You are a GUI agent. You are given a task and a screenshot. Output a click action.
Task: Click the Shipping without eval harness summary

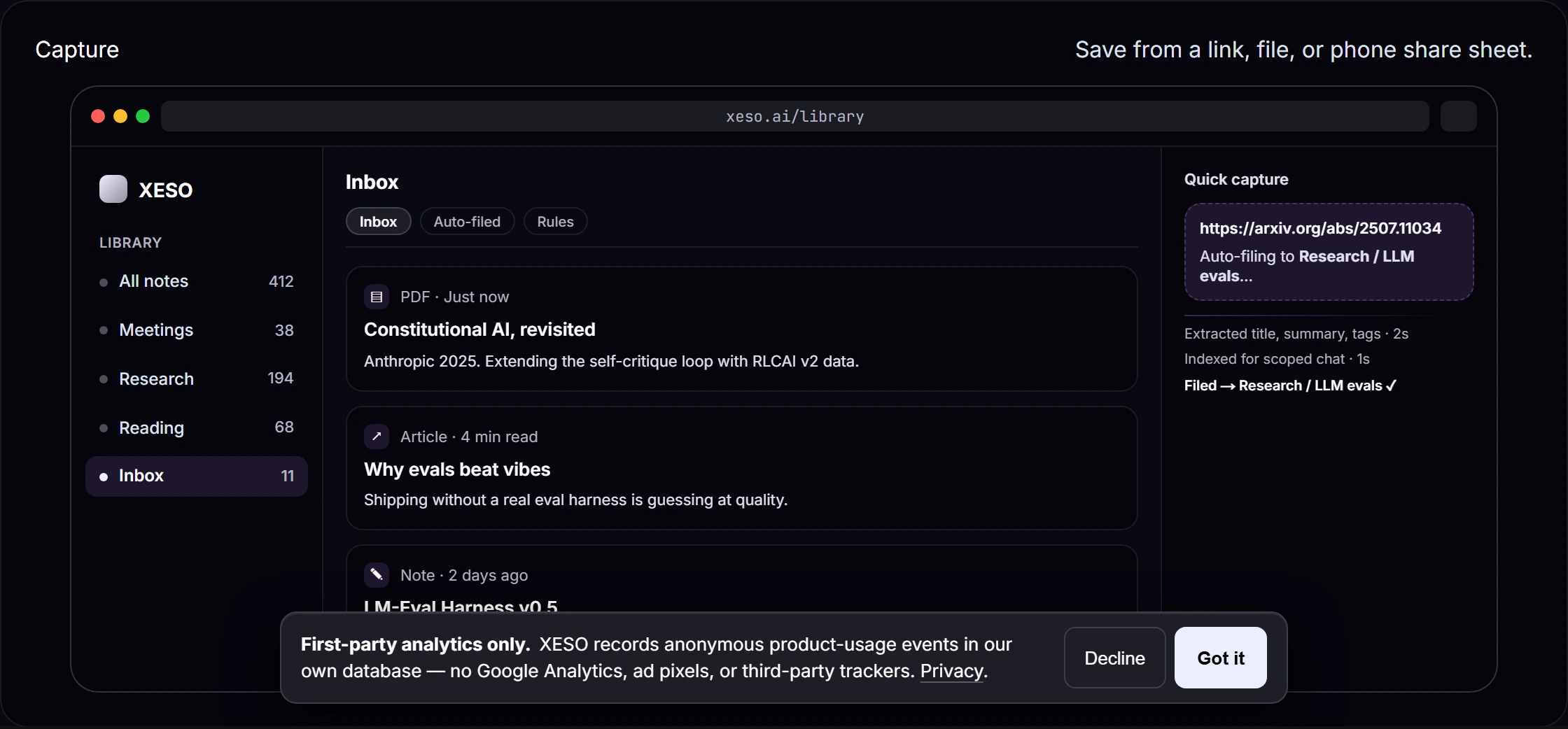click(x=576, y=500)
